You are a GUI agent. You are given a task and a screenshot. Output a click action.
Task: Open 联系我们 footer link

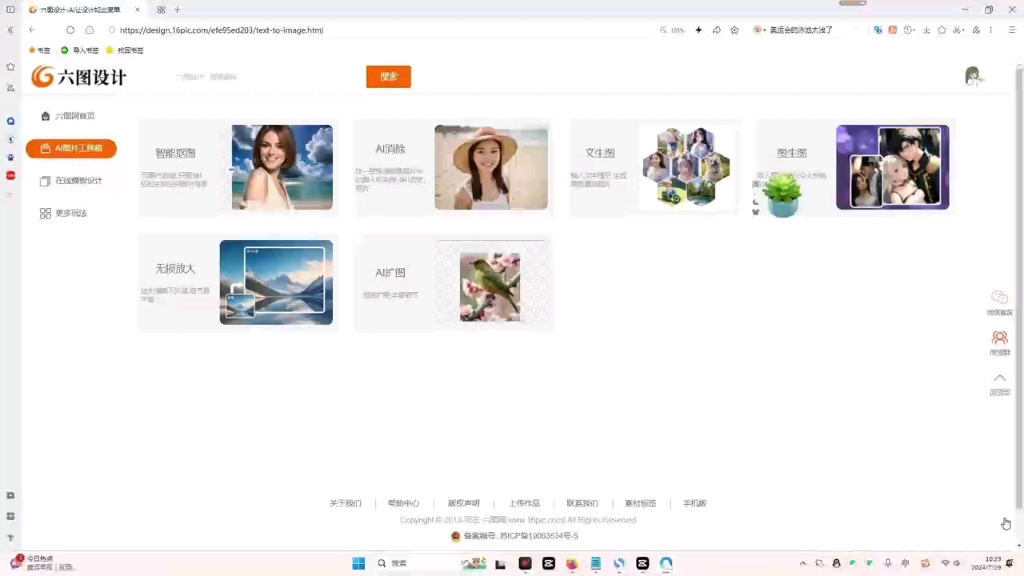(x=582, y=503)
